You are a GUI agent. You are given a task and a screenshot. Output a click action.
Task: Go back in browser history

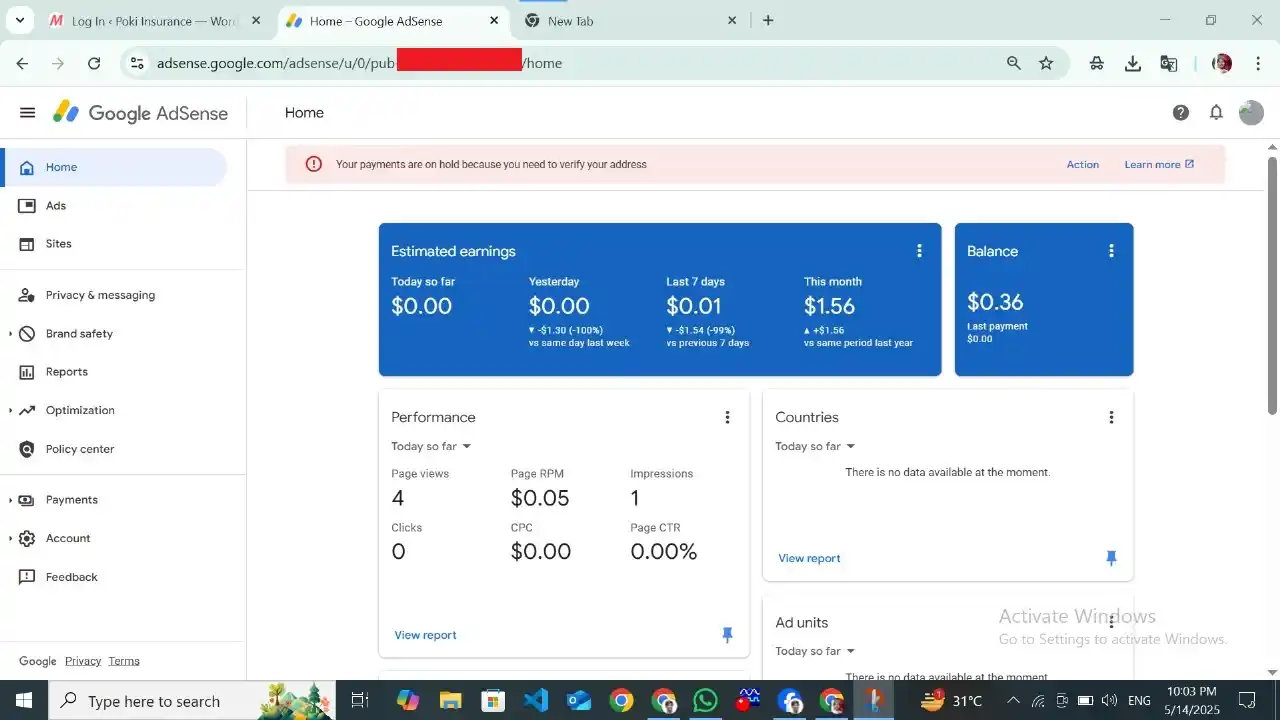(x=22, y=63)
